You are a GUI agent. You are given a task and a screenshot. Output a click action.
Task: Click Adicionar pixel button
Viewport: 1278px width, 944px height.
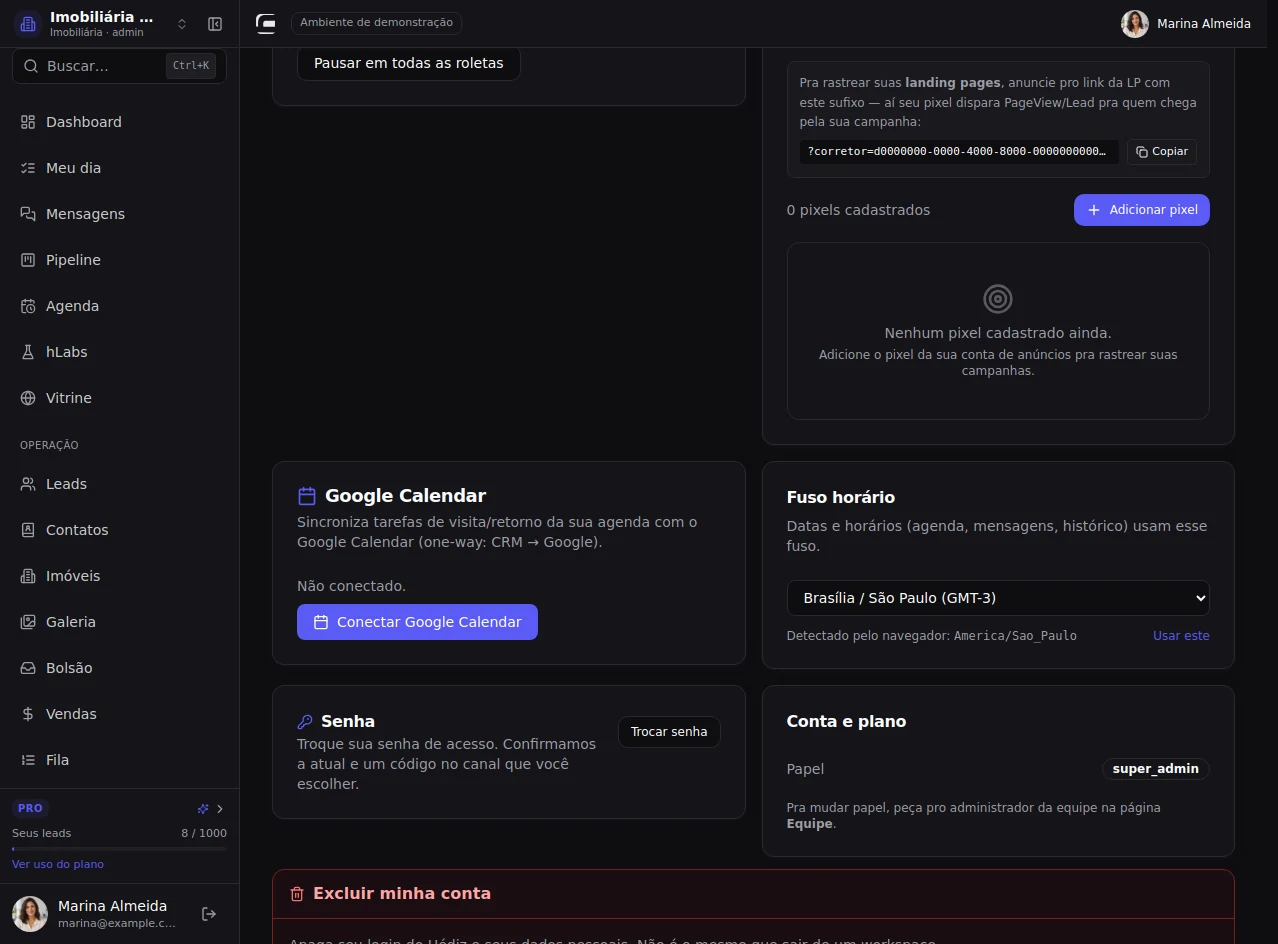[1142, 210]
